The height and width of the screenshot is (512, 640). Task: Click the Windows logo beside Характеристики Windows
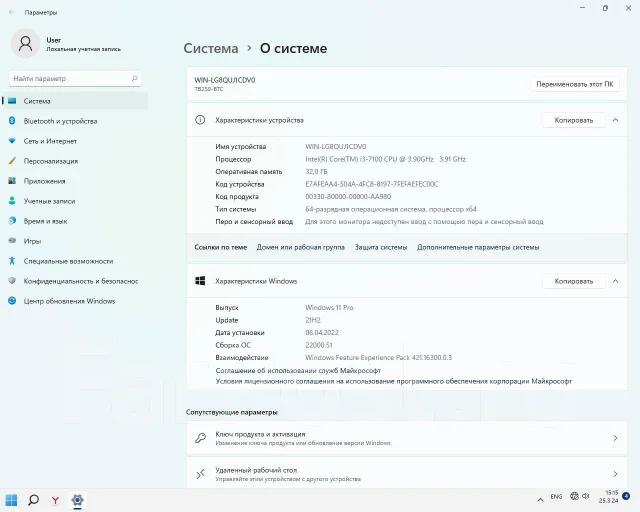200,280
